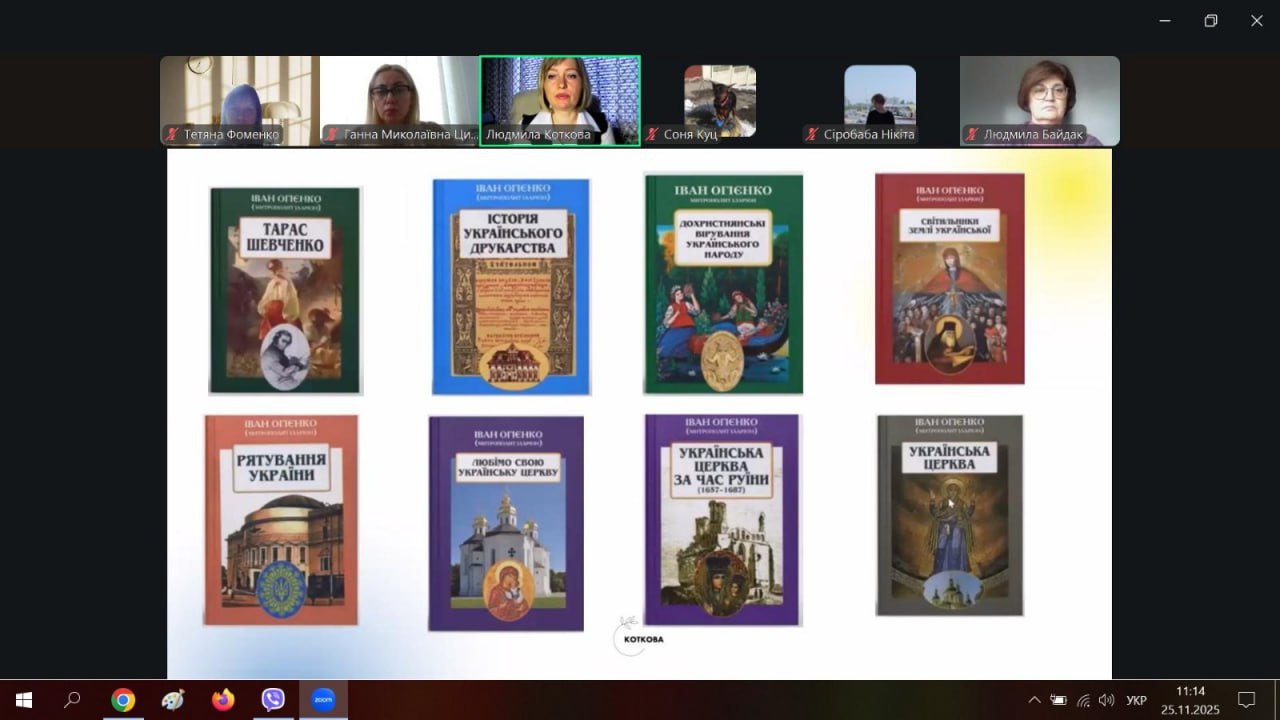Image resolution: width=1280 pixels, height=720 pixels.
Task: Switch to Viber in the taskbar
Action: pos(273,700)
